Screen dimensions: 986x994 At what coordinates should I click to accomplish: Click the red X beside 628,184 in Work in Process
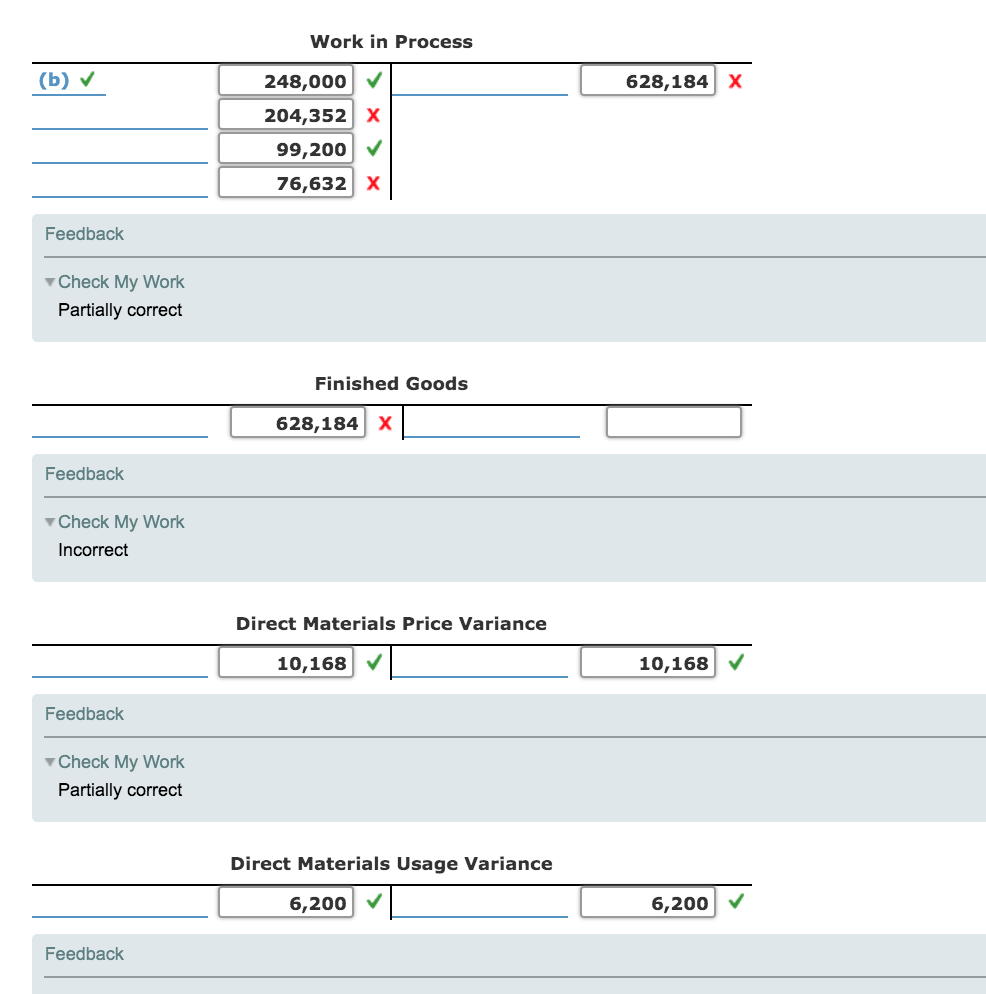coord(736,81)
